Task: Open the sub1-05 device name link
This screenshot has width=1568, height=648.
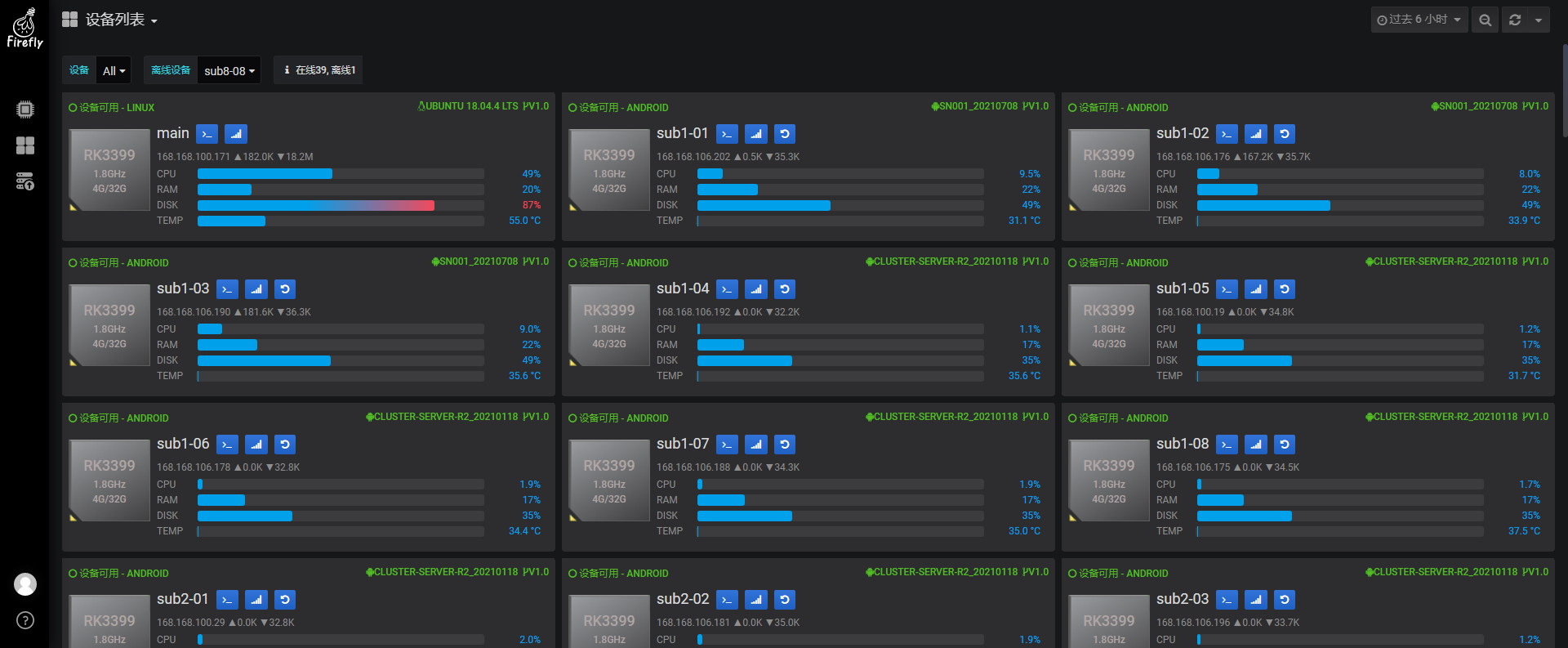Action: coord(1183,288)
